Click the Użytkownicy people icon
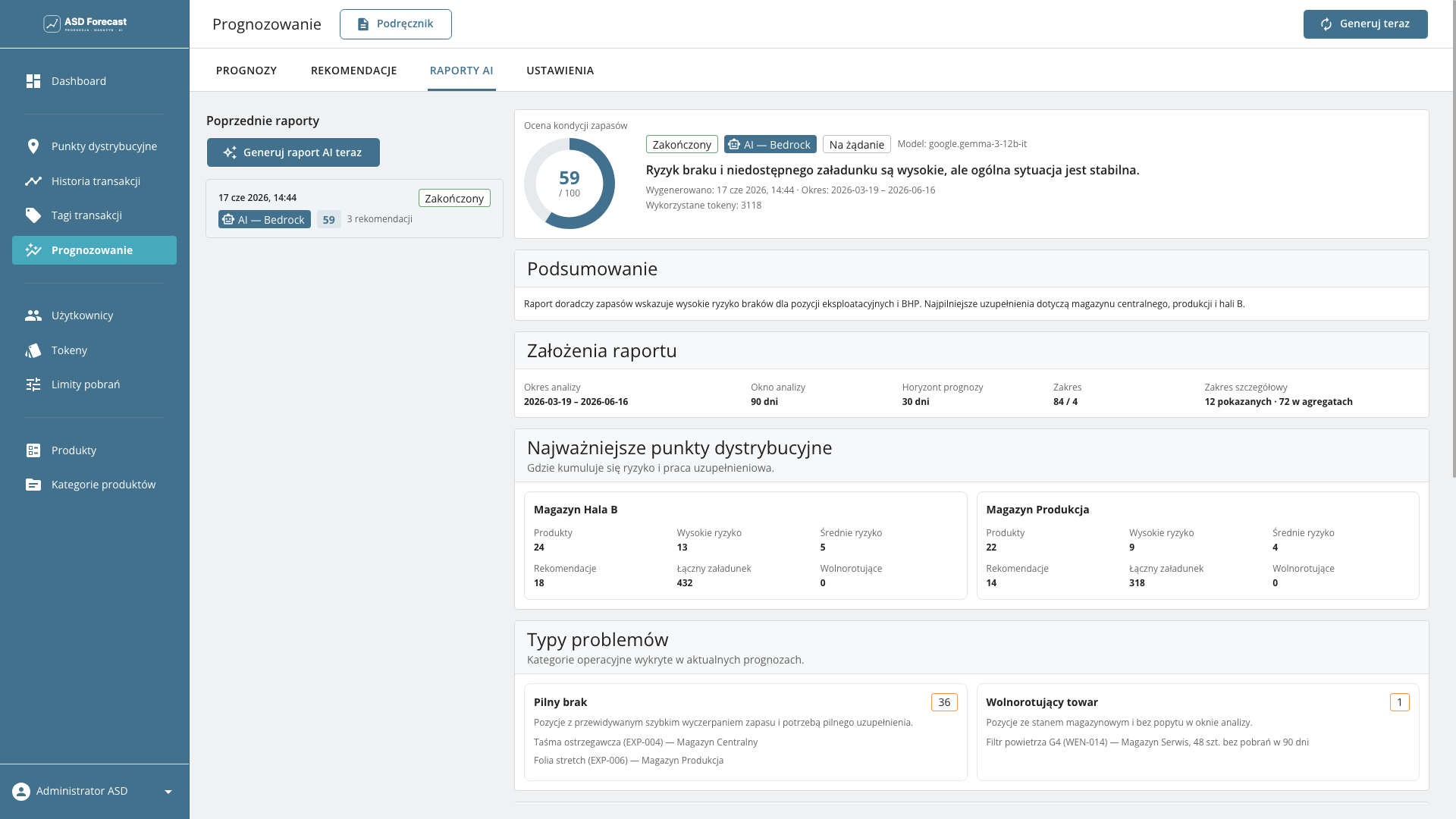 [x=33, y=315]
